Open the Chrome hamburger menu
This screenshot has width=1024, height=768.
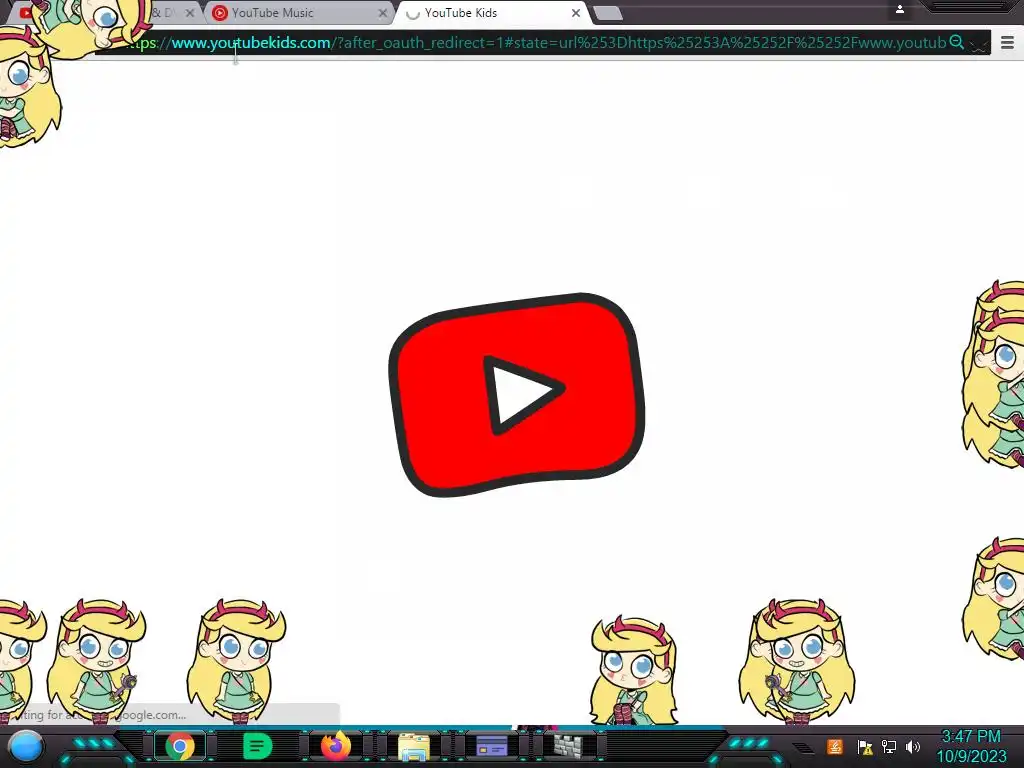click(x=1008, y=43)
